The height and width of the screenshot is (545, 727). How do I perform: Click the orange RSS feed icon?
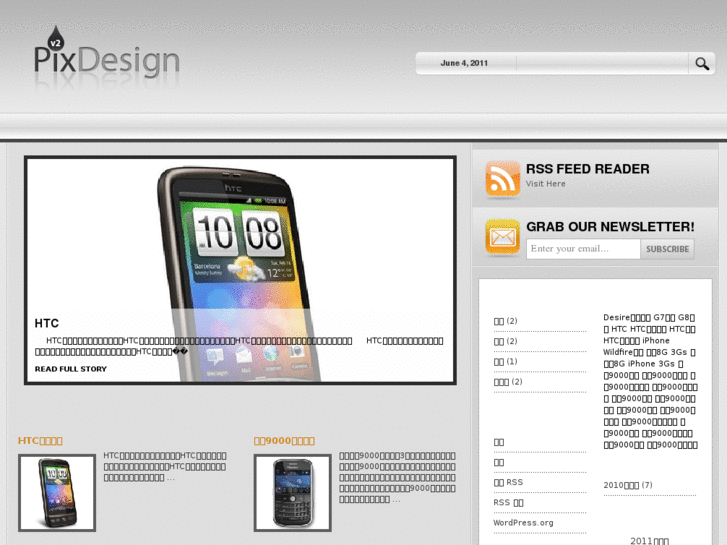click(x=503, y=179)
